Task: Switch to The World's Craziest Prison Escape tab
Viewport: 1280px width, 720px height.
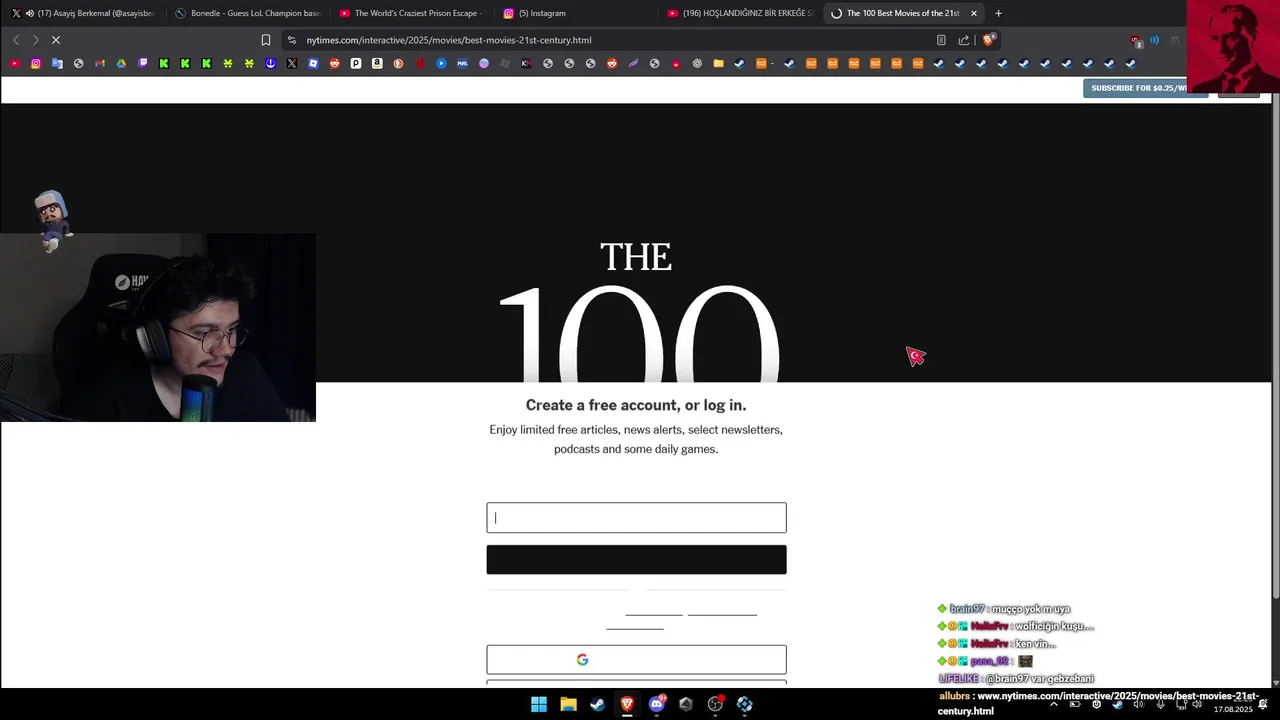Action: point(411,13)
